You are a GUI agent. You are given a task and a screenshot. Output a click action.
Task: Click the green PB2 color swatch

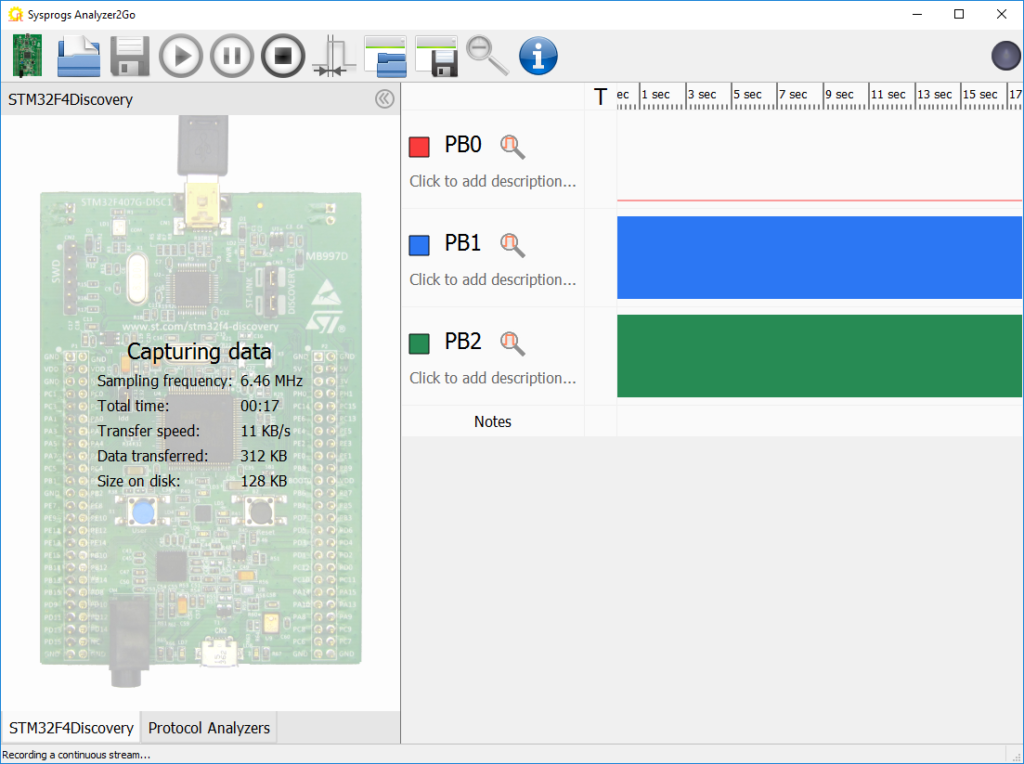pos(419,343)
